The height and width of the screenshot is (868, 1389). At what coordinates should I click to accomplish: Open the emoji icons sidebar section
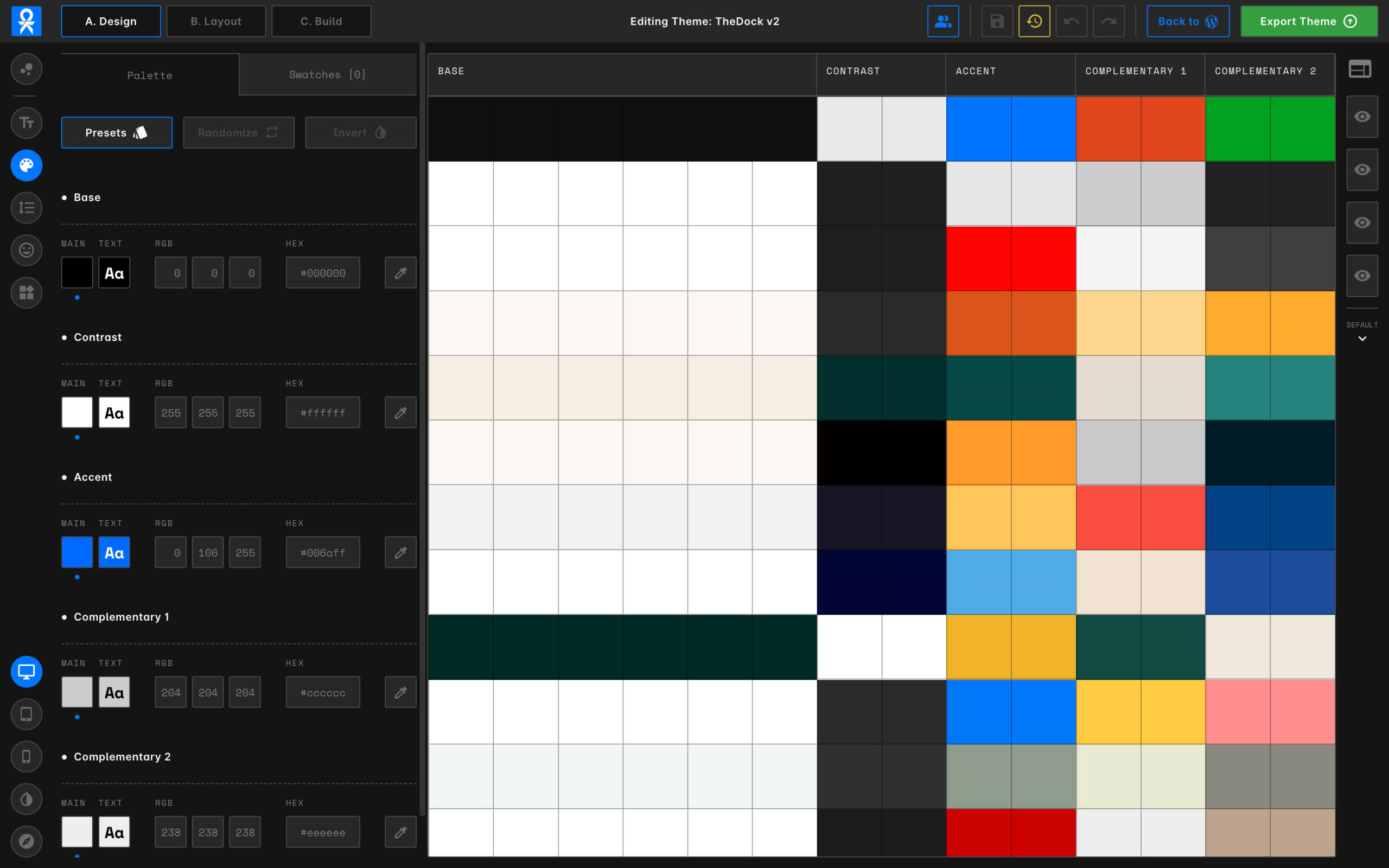pyautogui.click(x=27, y=250)
